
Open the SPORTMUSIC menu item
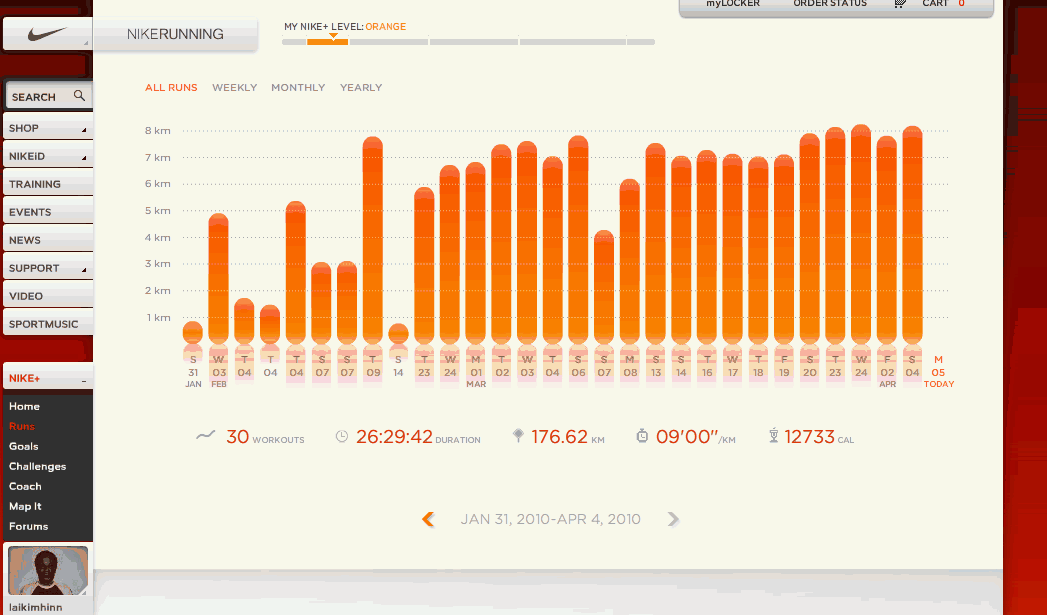(x=48, y=324)
